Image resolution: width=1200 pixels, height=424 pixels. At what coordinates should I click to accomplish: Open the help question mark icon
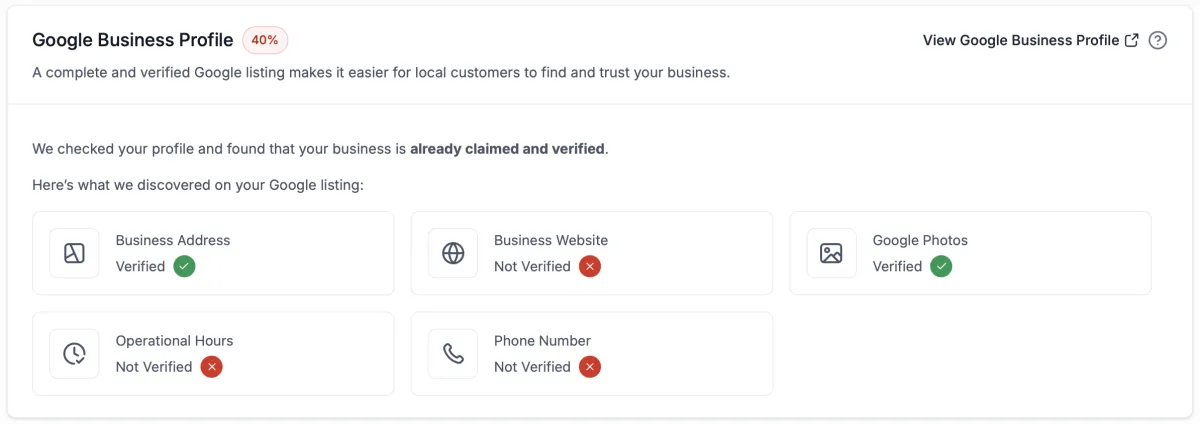1158,41
